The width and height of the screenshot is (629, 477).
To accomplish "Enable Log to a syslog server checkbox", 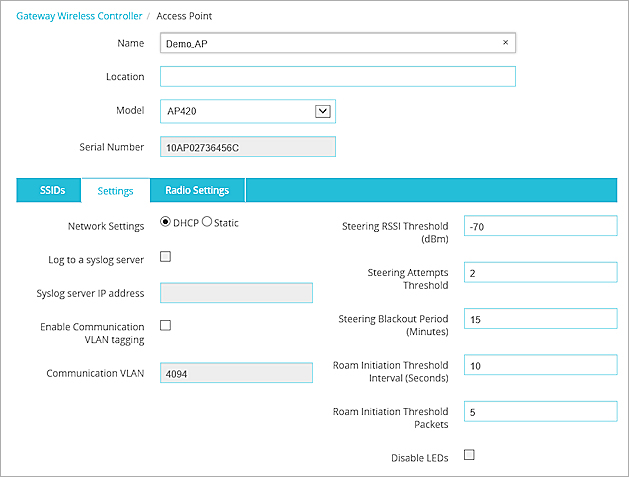I will tap(166, 257).
